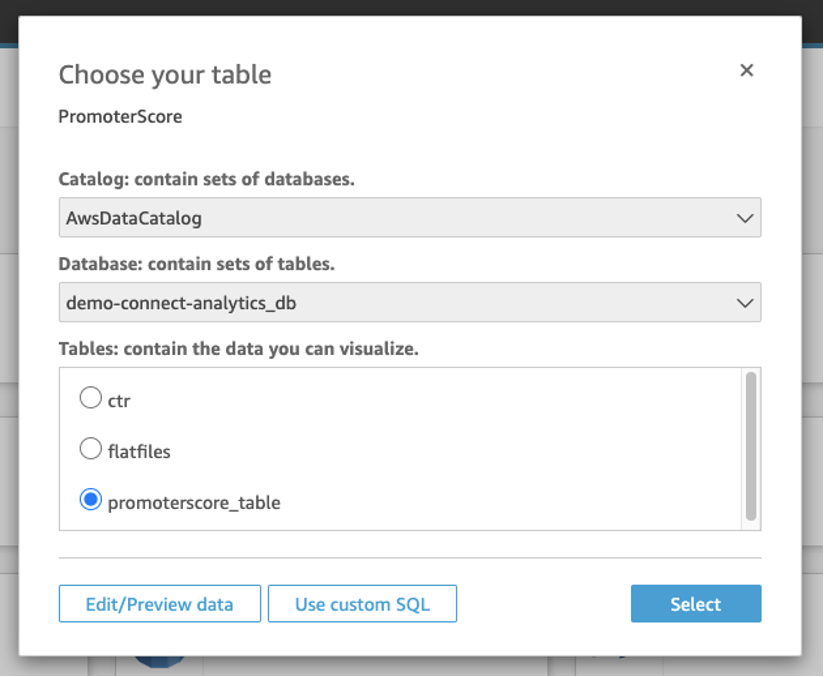
Task: Expand the Database dropdown showing demo-connect-analytics_db
Action: click(x=410, y=302)
